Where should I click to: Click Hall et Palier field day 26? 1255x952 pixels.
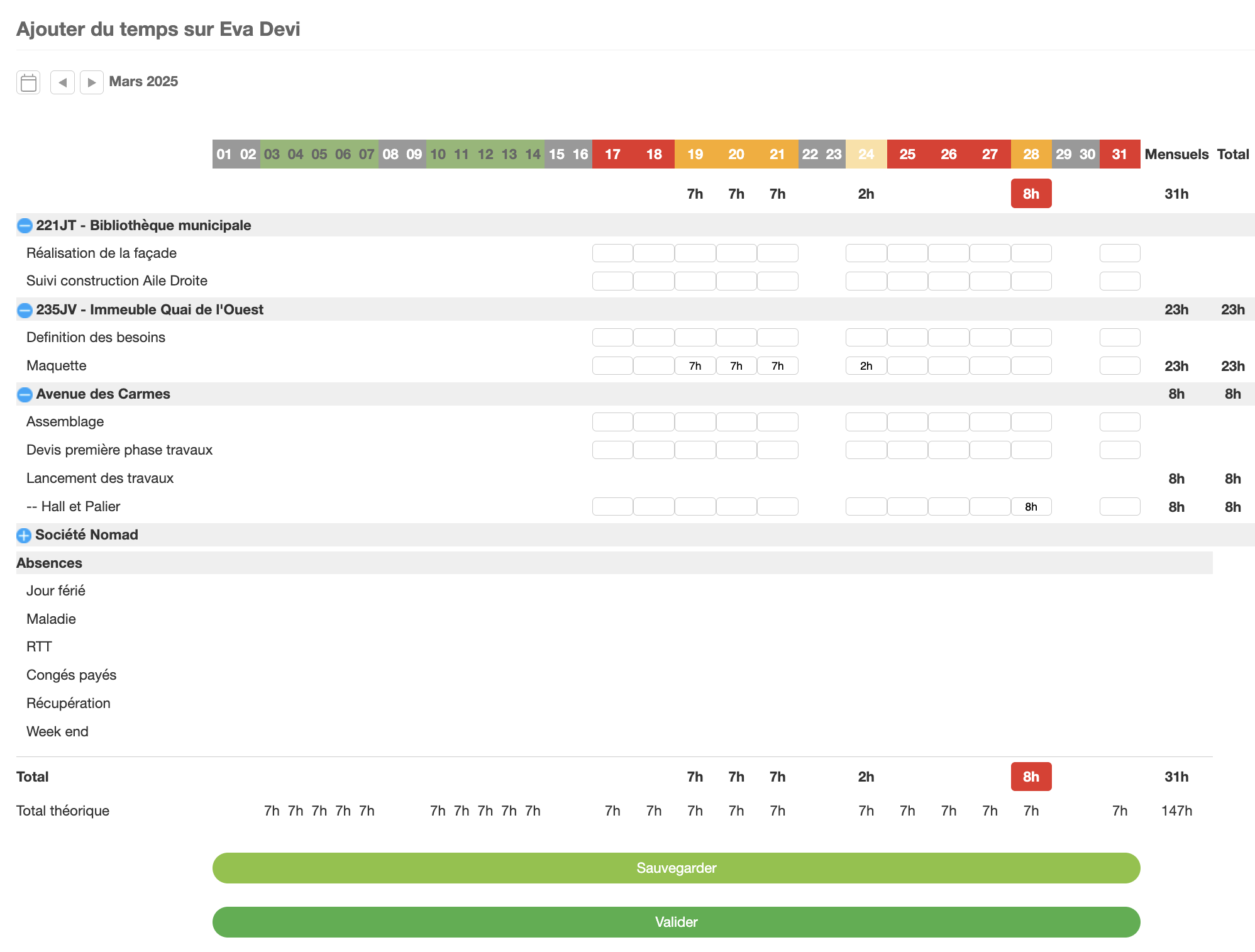tap(949, 507)
